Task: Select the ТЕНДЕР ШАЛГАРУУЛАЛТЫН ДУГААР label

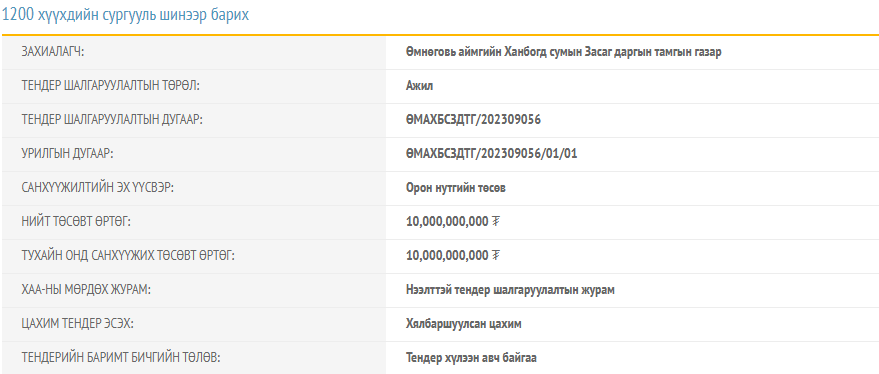Action: (x=112, y=120)
